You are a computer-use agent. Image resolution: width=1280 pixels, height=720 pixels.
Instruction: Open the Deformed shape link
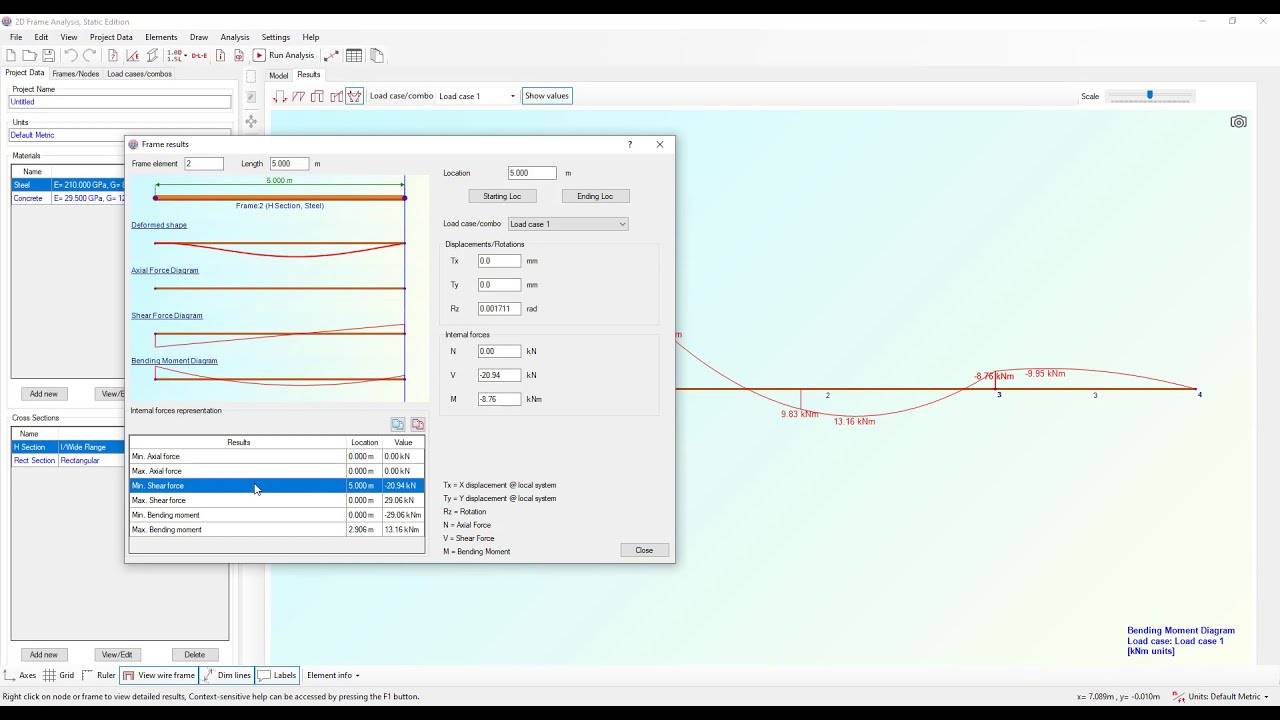coord(159,225)
